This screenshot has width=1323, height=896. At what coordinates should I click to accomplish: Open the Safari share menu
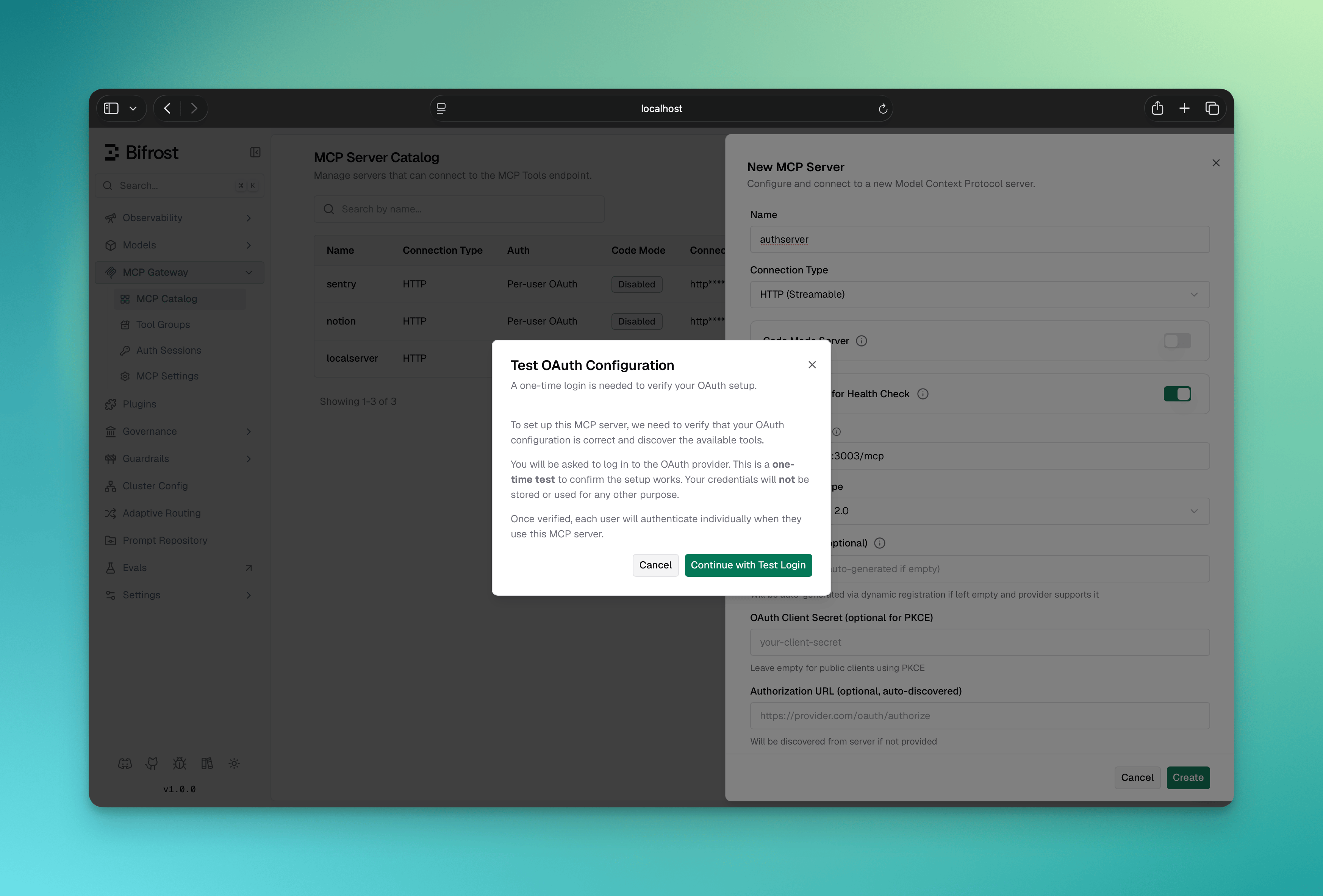tap(1157, 108)
